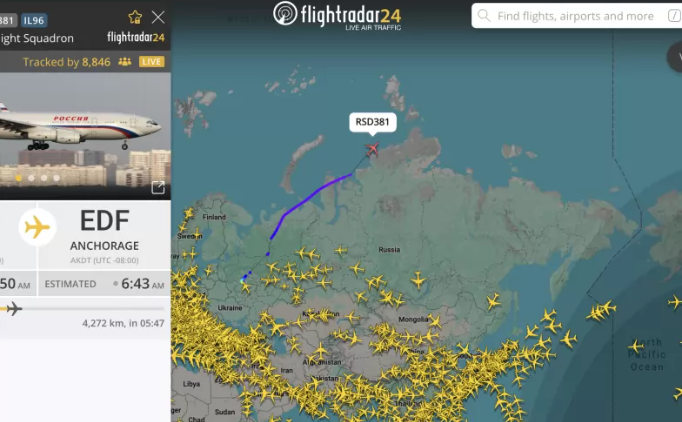Click the tracked-by viewers people icon
The width and height of the screenshot is (682, 422).
tap(125, 62)
